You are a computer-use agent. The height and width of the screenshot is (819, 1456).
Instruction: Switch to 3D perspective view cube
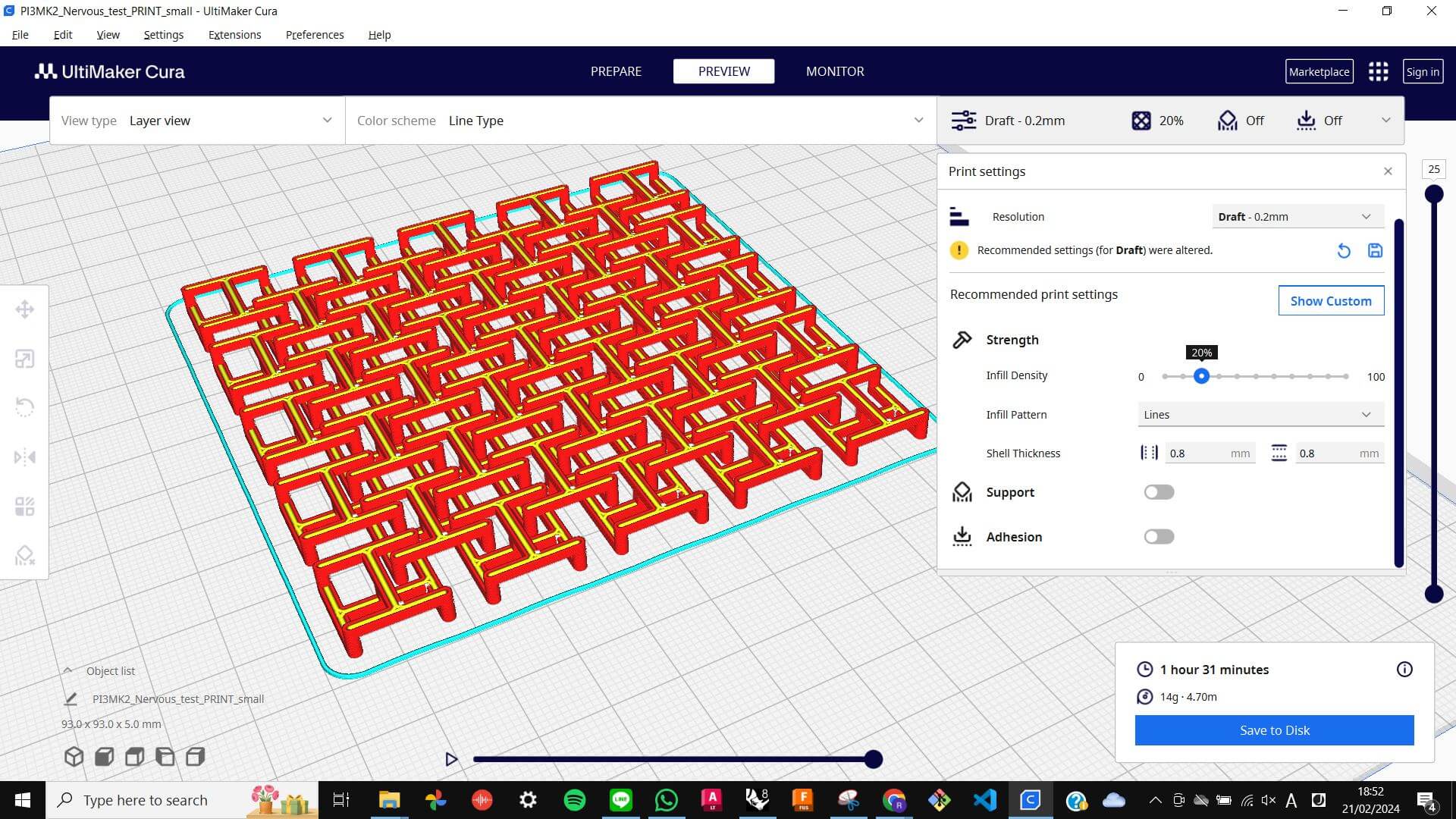point(74,757)
